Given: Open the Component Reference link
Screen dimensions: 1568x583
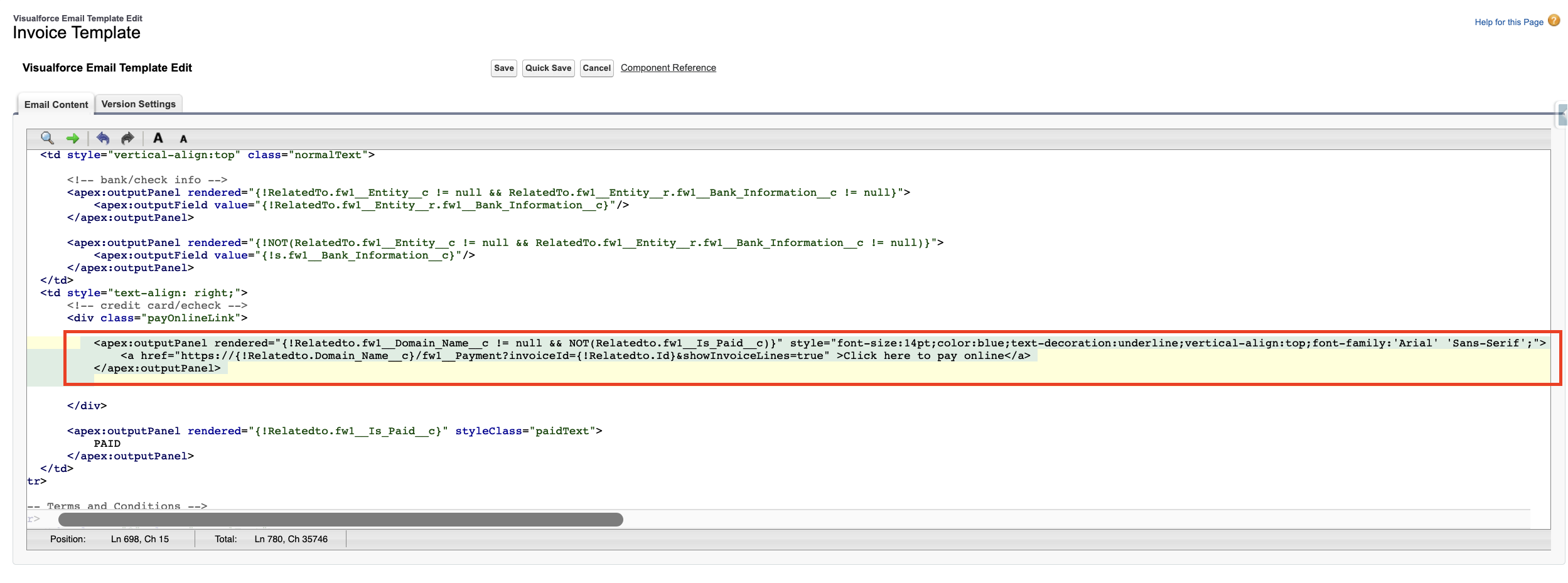Looking at the screenshot, I should click(x=669, y=68).
